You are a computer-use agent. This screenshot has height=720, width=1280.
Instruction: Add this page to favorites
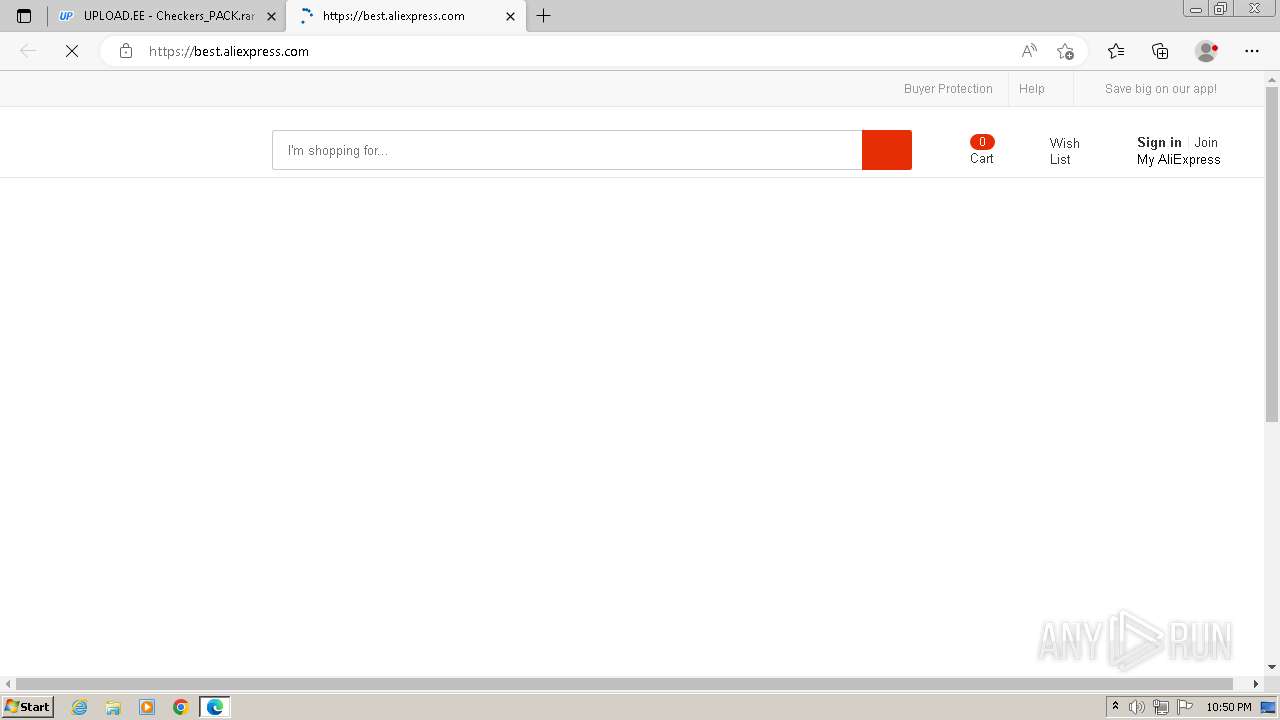[x=1065, y=51]
